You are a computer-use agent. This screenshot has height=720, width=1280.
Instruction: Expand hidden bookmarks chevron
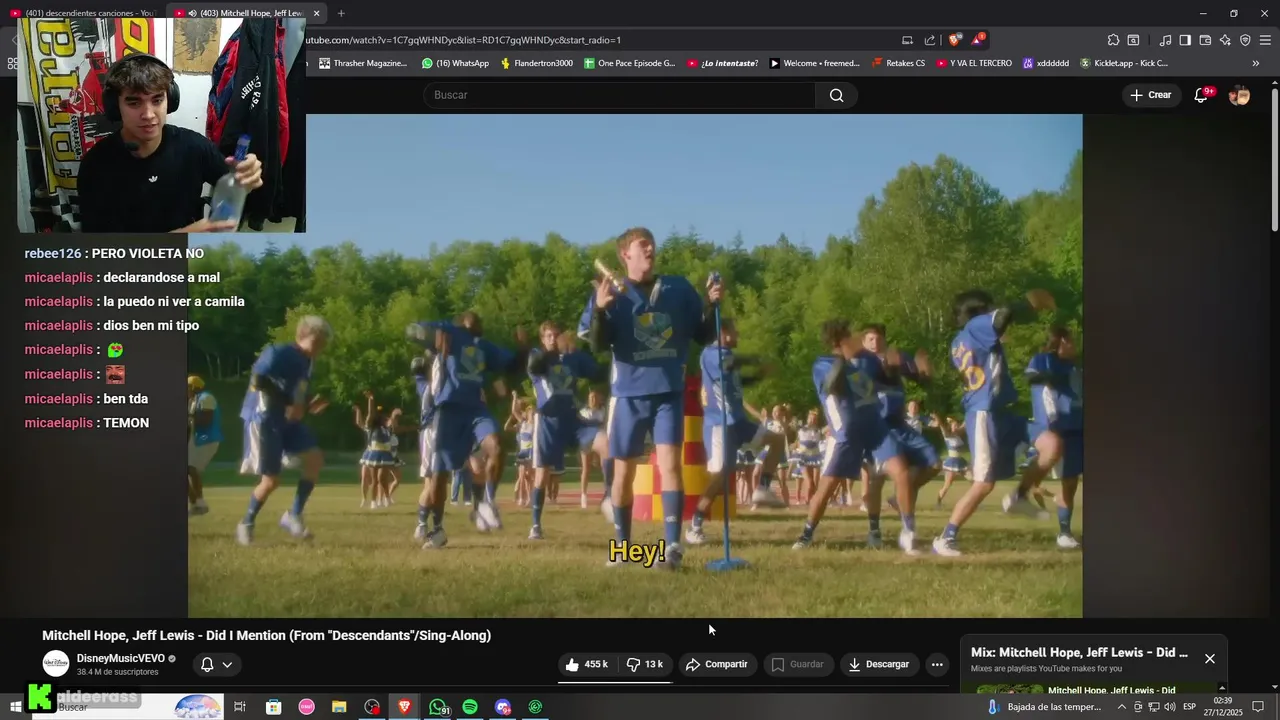pyautogui.click(x=1256, y=63)
